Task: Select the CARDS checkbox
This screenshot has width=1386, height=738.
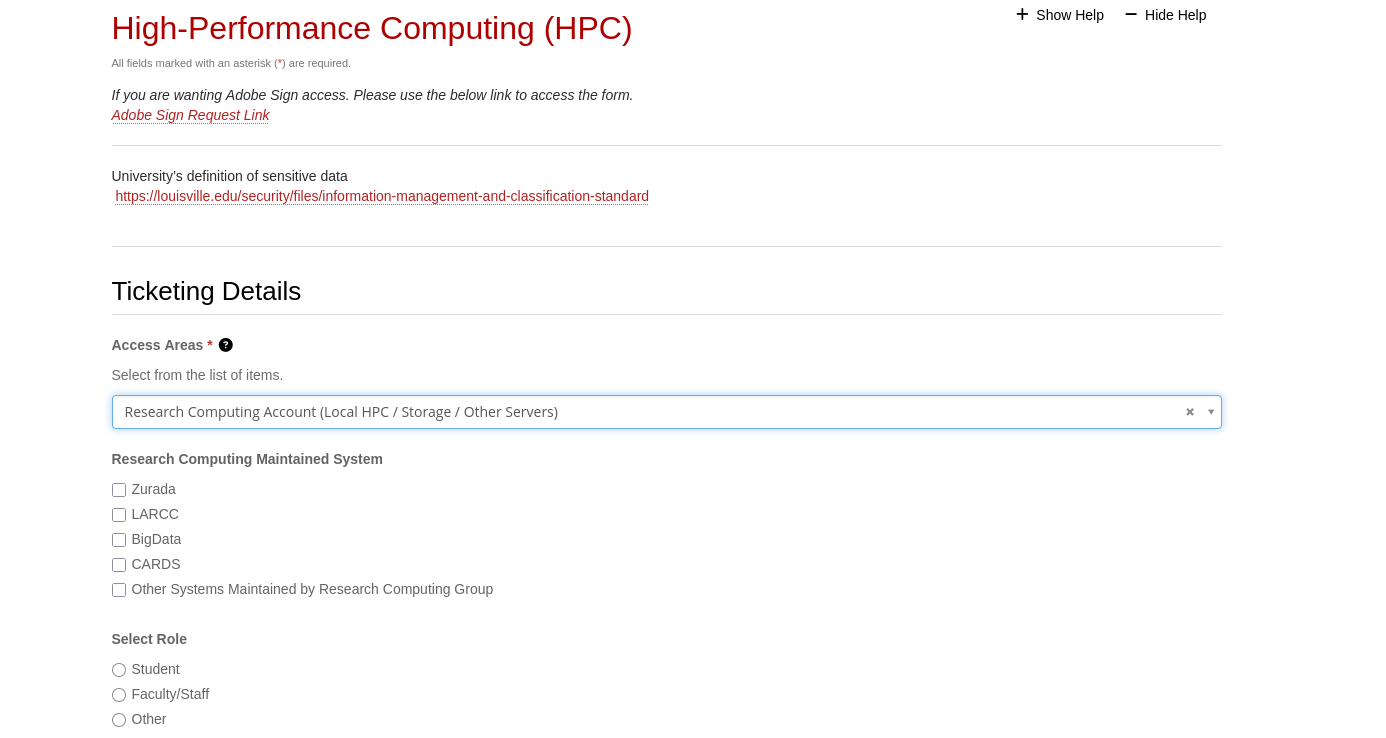Action: pos(119,565)
